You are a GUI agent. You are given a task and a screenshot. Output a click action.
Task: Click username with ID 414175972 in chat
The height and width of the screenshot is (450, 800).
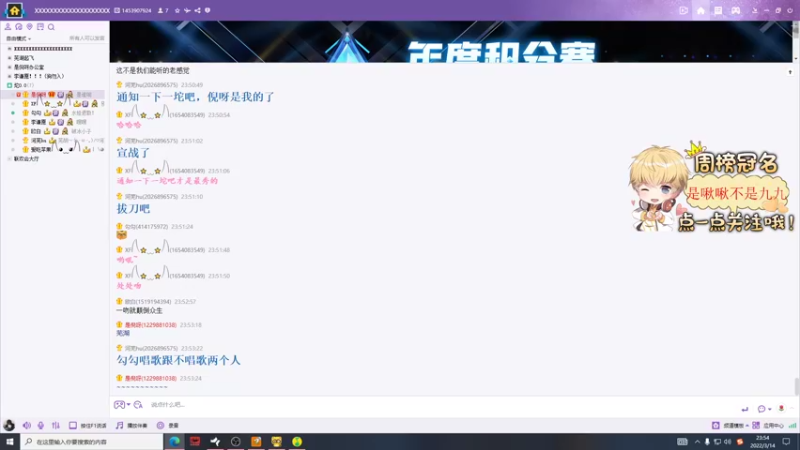[146, 227]
